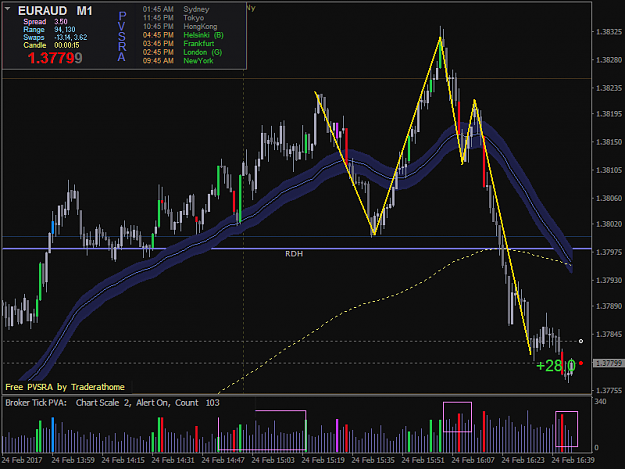Click the current price tag 1.37799 on the axis

click(608, 363)
